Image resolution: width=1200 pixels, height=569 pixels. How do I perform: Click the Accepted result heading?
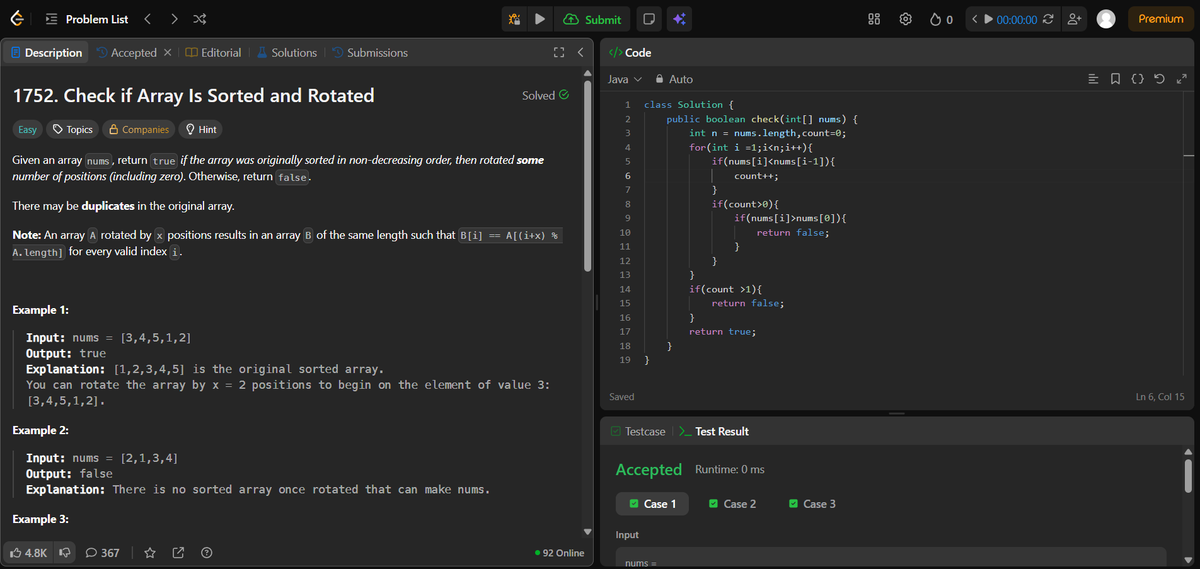coord(649,469)
